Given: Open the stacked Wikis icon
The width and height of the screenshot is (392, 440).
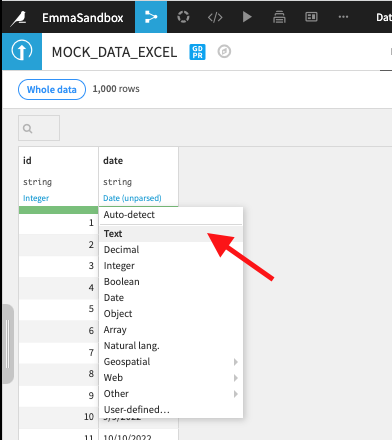Looking at the screenshot, I should (x=279, y=17).
